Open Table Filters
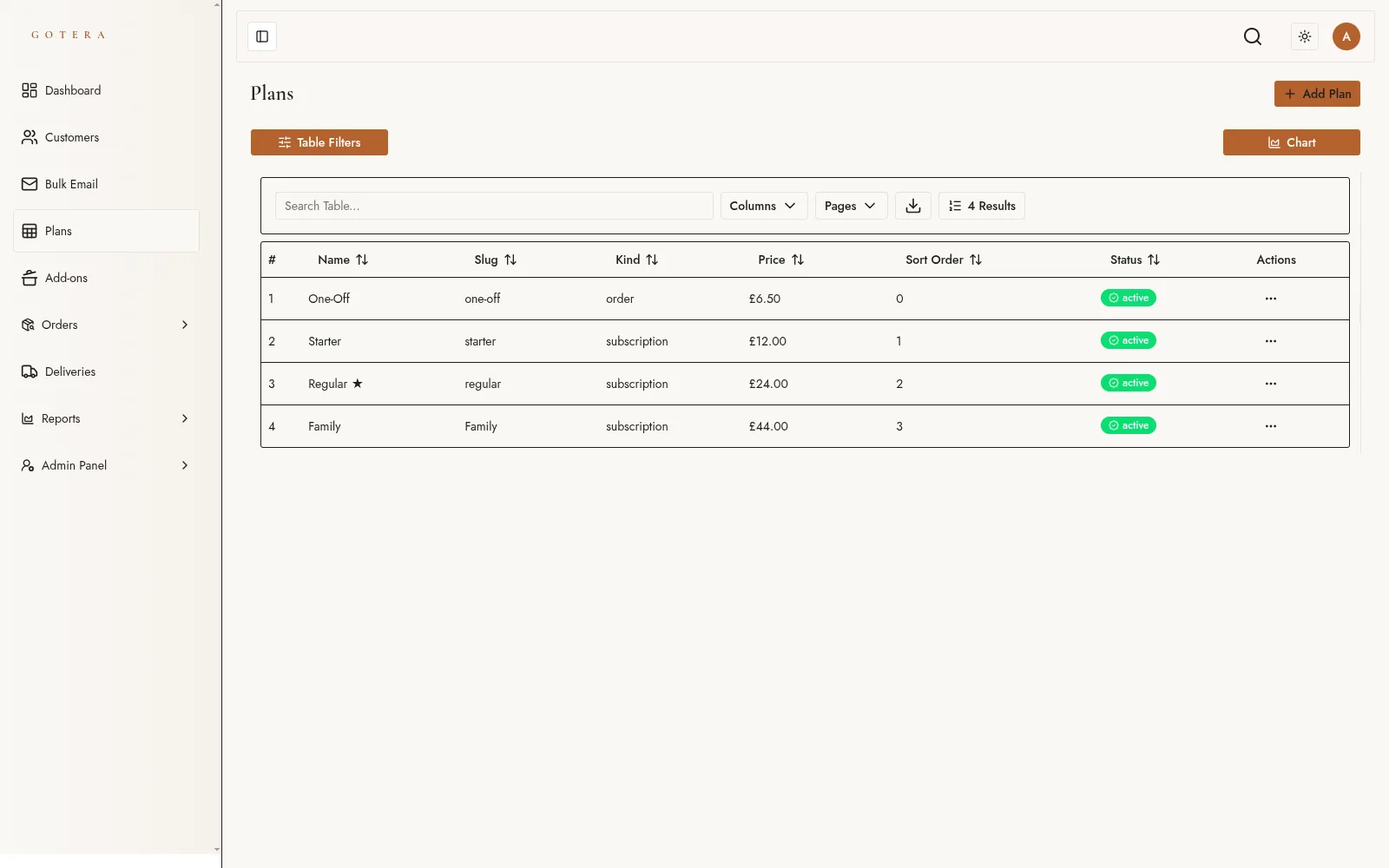Image resolution: width=1389 pixels, height=868 pixels. (x=319, y=142)
